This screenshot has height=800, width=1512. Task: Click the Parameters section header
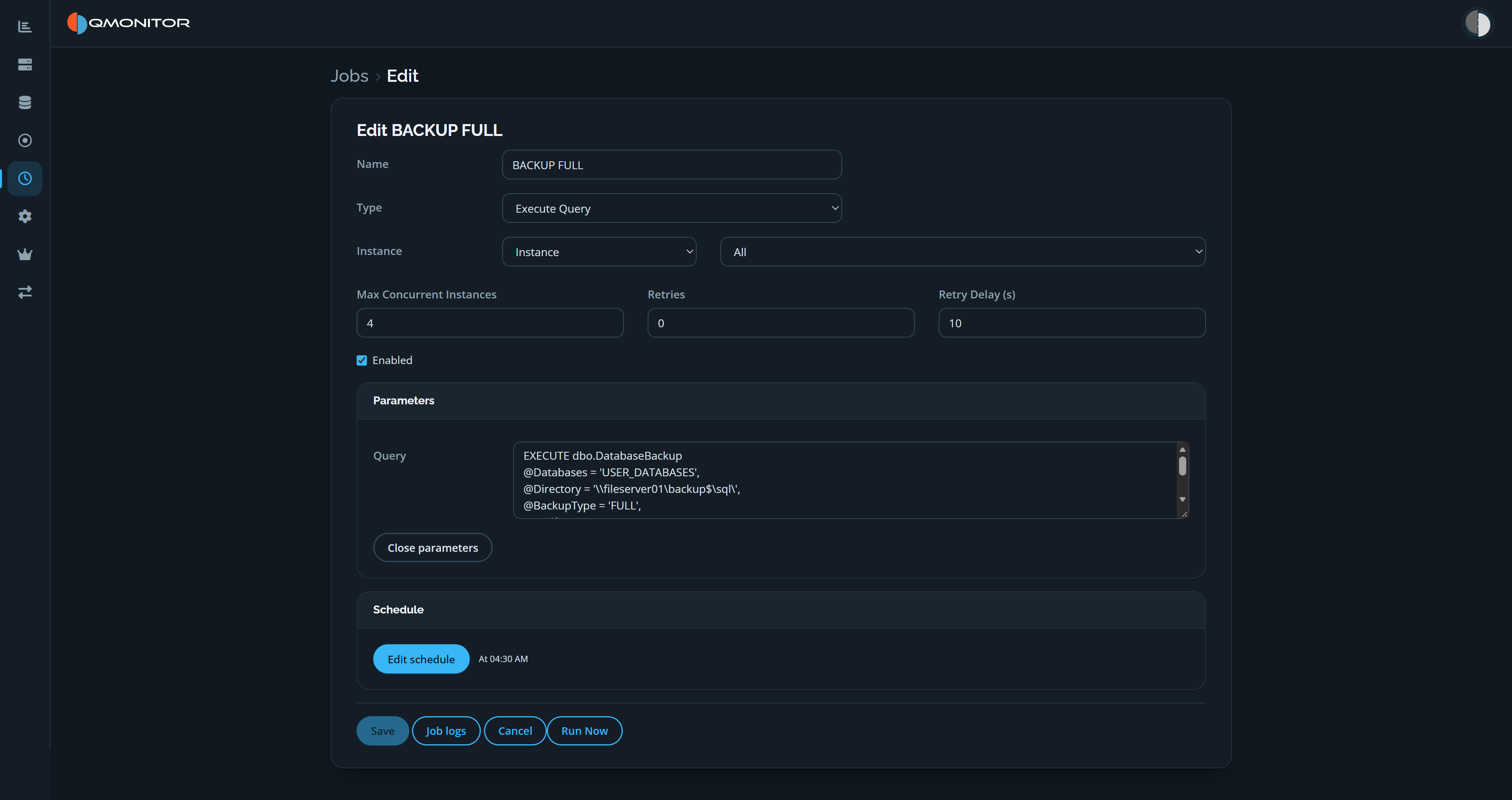pos(781,401)
